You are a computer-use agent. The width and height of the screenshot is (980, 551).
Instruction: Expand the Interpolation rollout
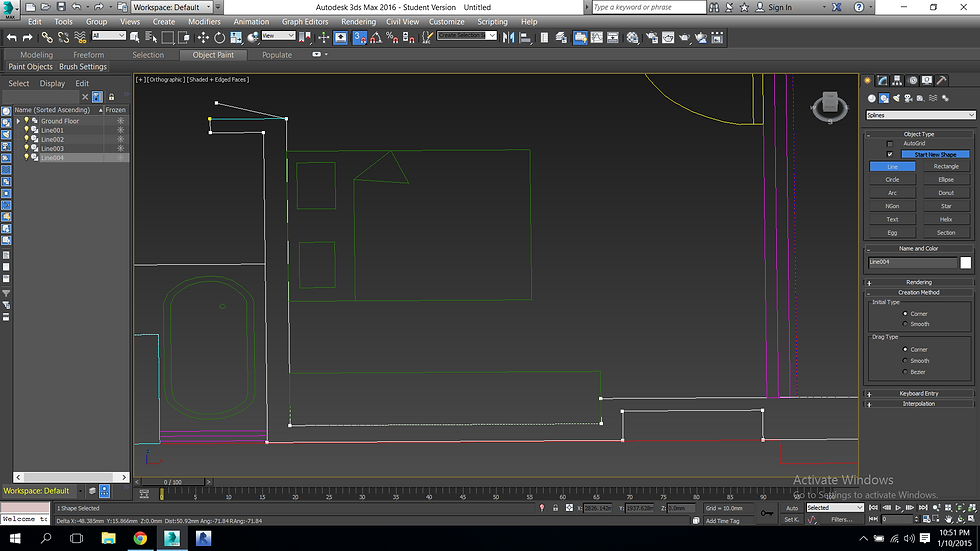[x=919, y=404]
